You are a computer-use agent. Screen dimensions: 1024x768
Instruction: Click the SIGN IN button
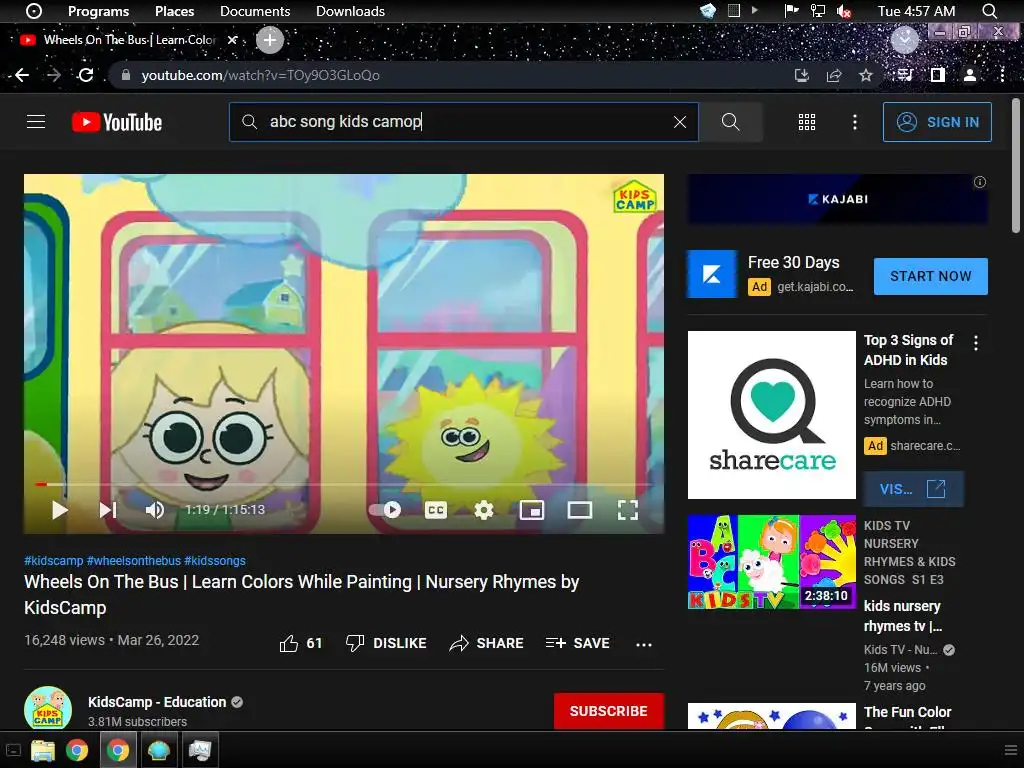coord(937,122)
